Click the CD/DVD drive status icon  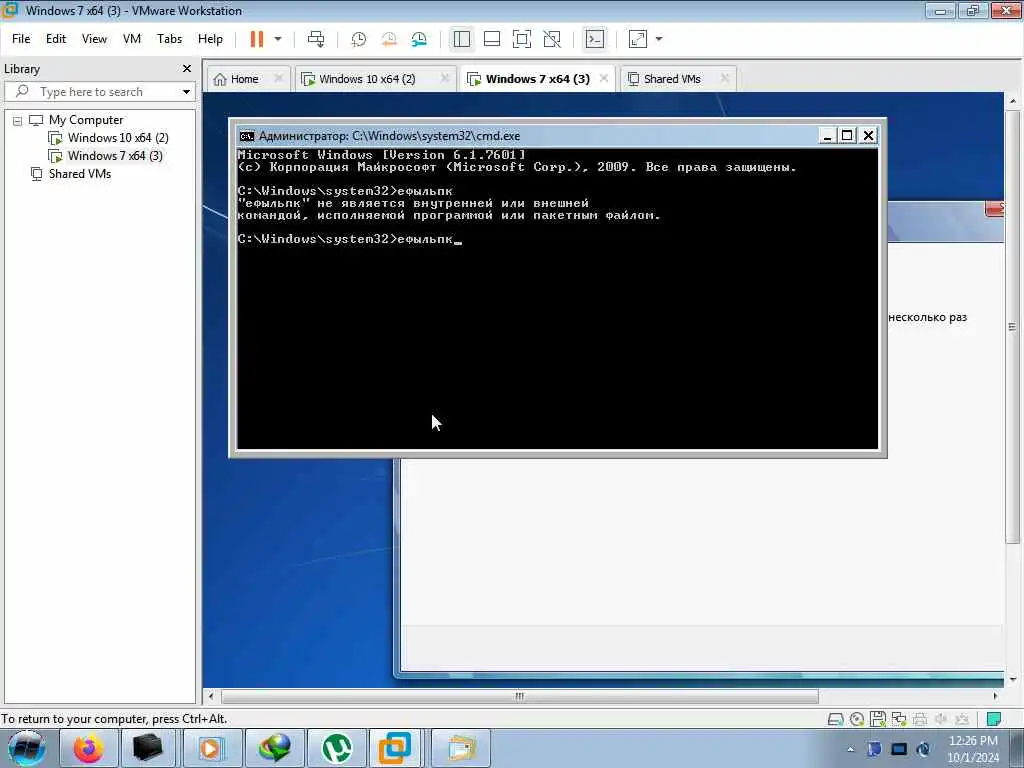click(x=856, y=719)
